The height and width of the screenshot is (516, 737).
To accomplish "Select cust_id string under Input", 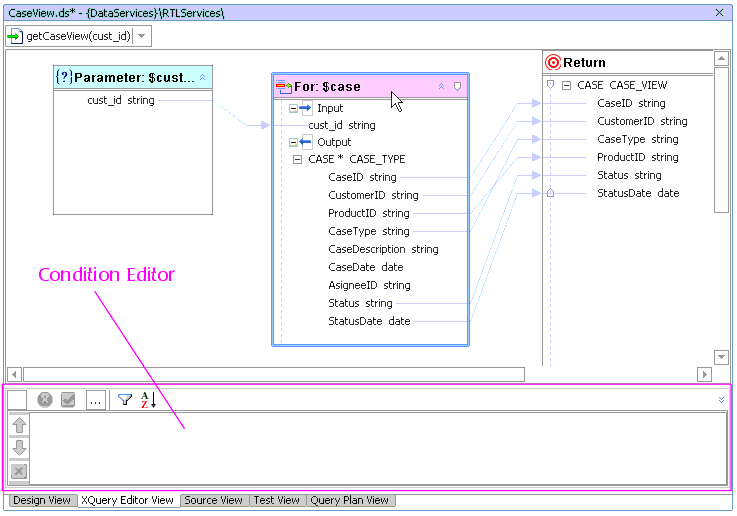I will click(x=342, y=125).
